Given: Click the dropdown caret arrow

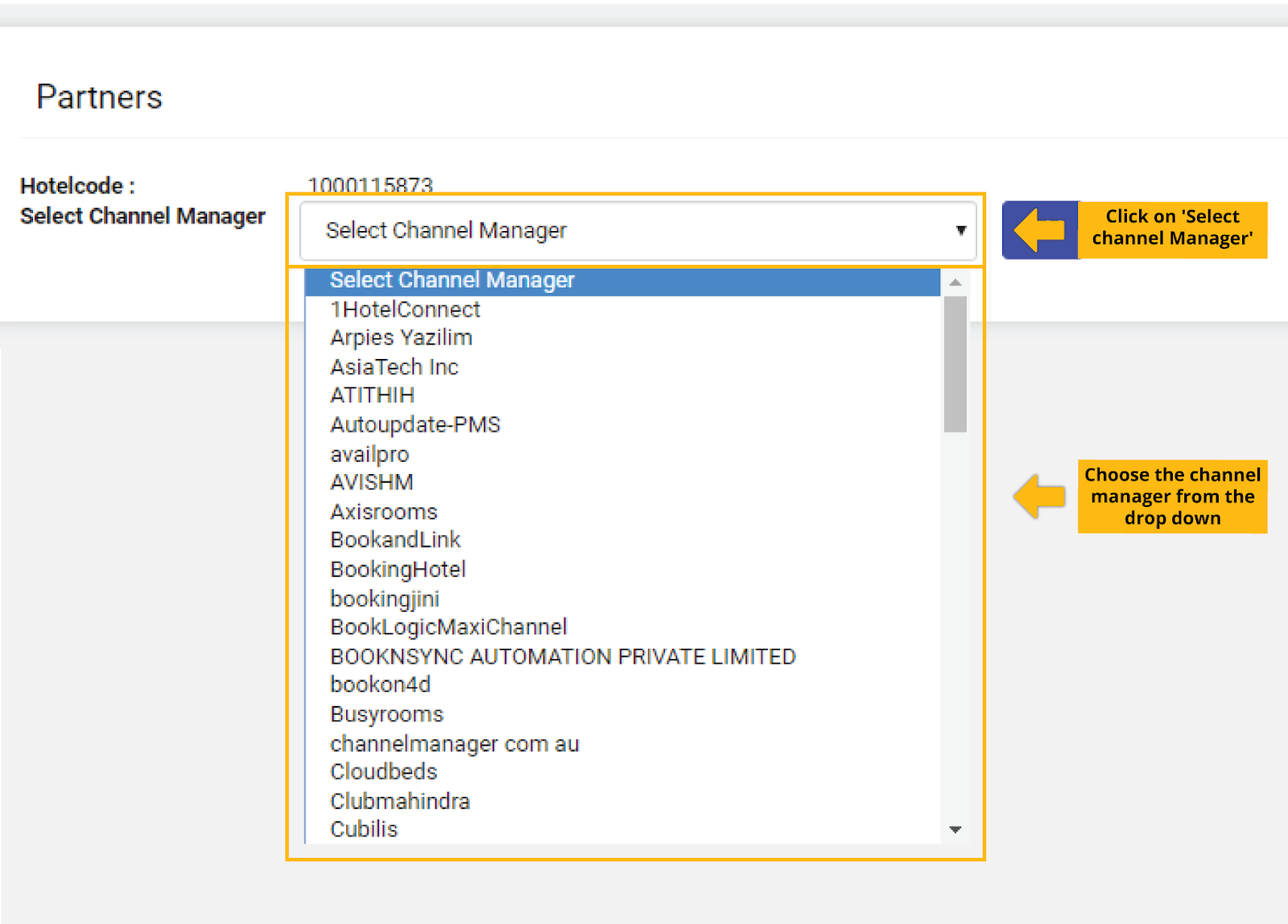Looking at the screenshot, I should [960, 230].
